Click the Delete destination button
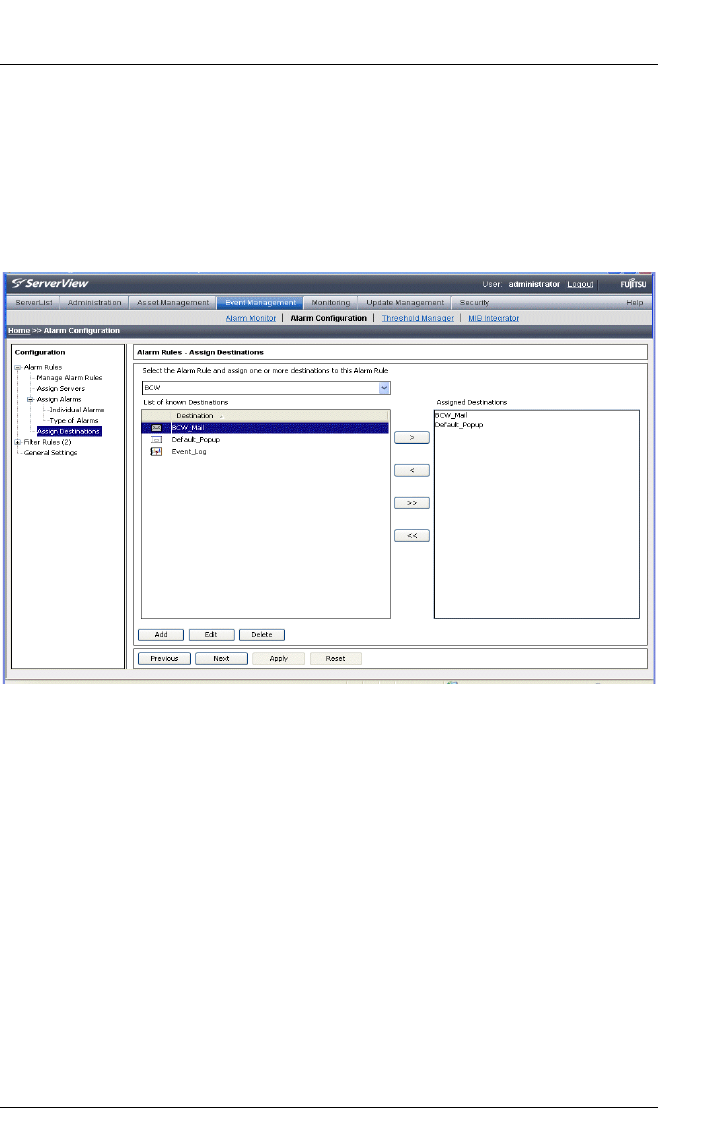Image resolution: width=719 pixels, height=1138 pixels. [x=262, y=635]
